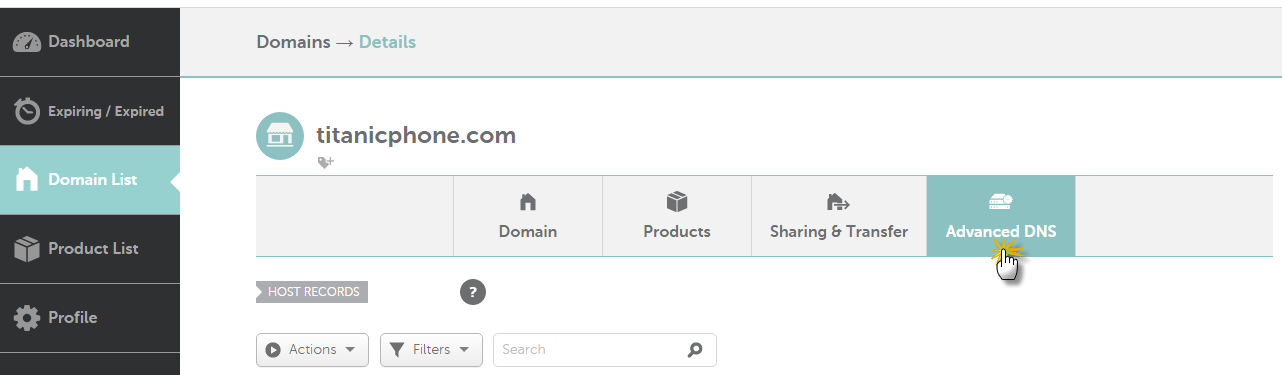Click the Dashboard gauge icon

[x=27, y=42]
